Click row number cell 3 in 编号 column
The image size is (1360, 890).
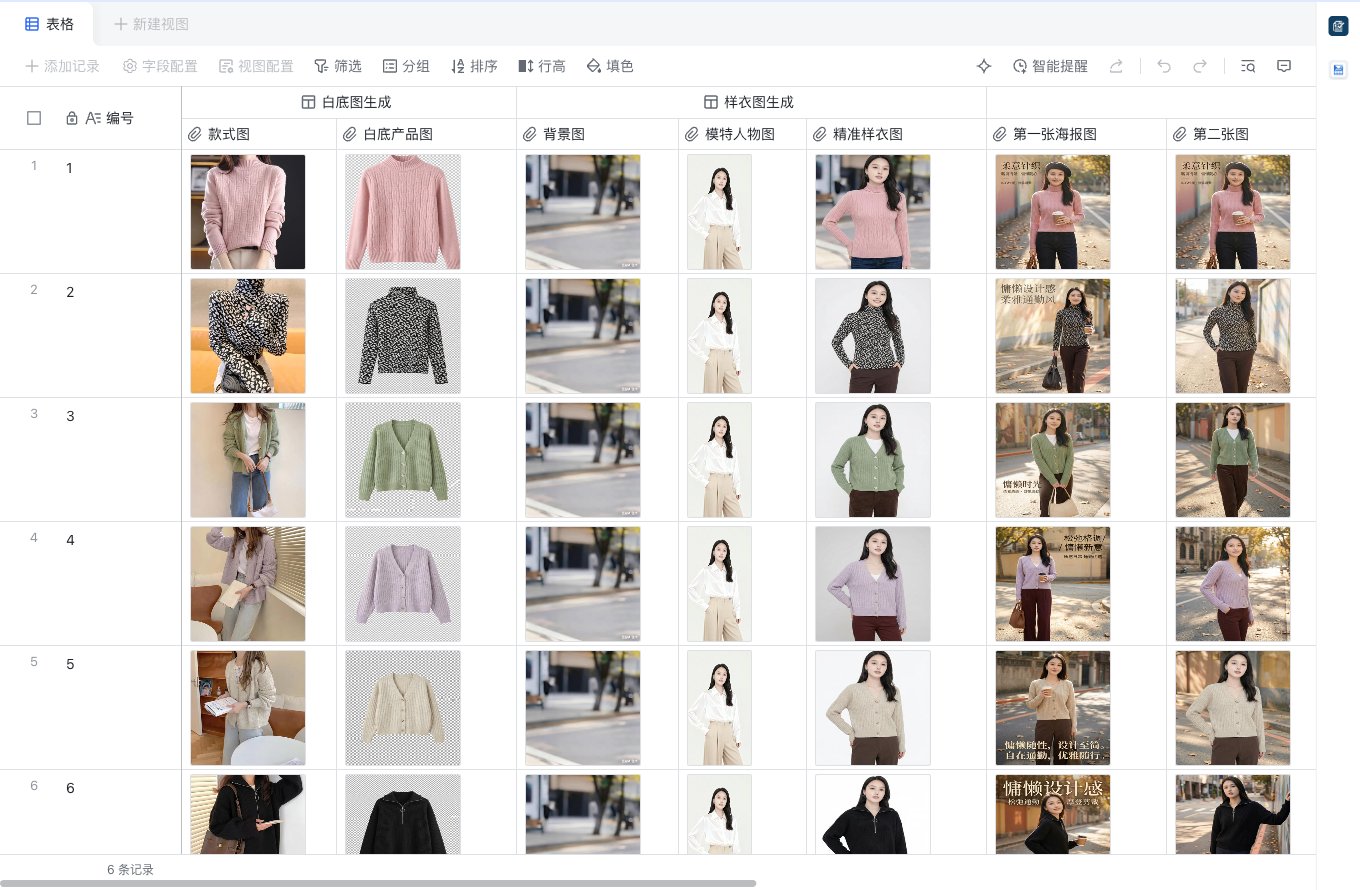coord(70,416)
